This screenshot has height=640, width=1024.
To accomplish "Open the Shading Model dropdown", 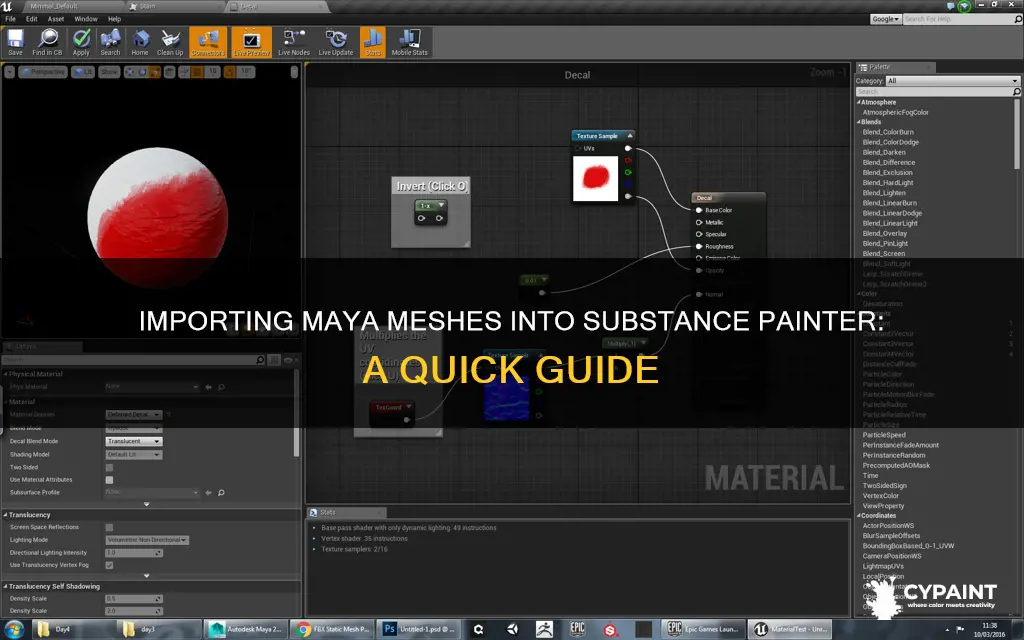I will 134,455.
